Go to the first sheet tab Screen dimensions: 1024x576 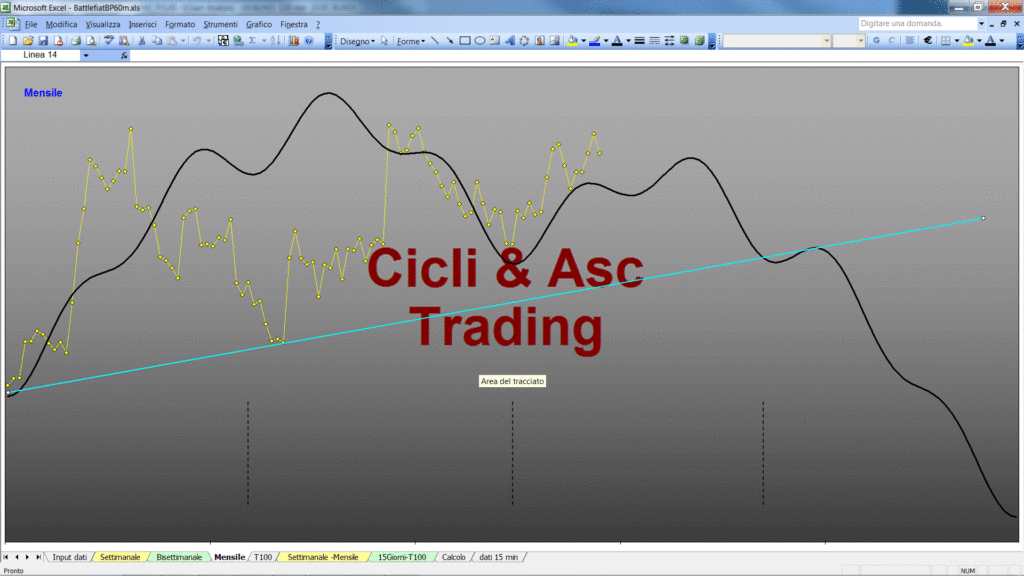(6, 557)
